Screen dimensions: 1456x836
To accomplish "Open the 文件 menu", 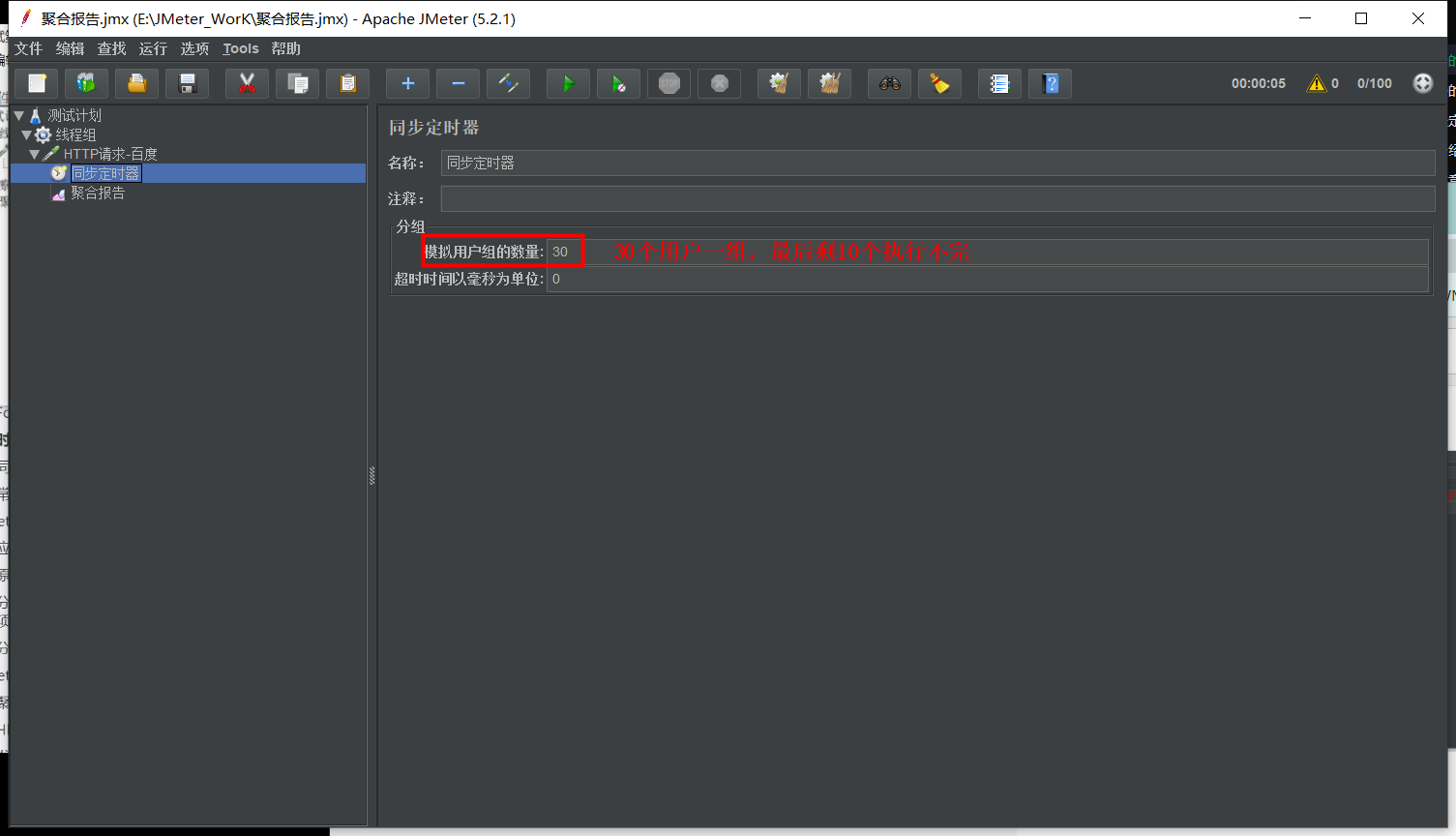I will point(28,48).
